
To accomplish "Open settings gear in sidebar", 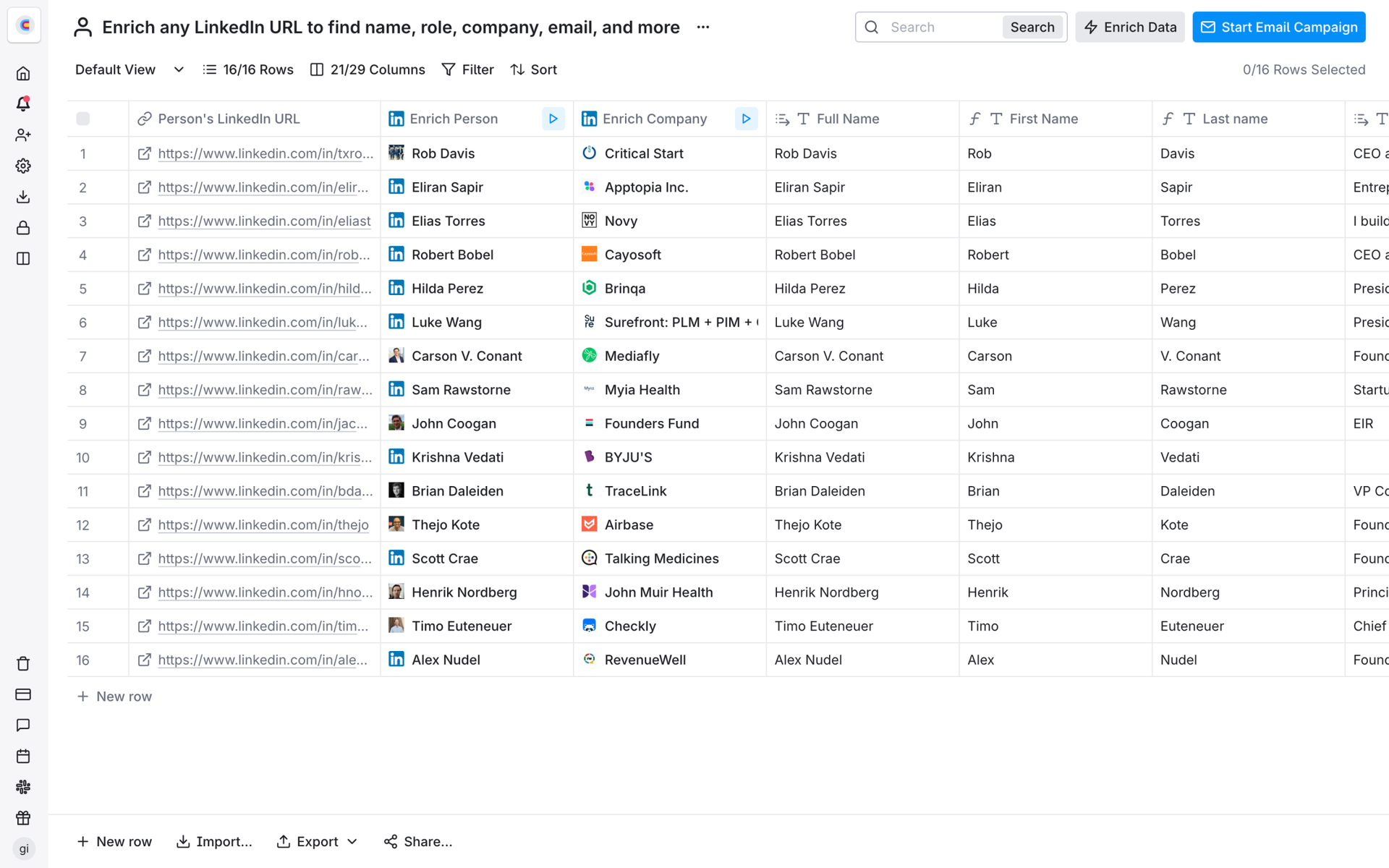I will [x=23, y=166].
